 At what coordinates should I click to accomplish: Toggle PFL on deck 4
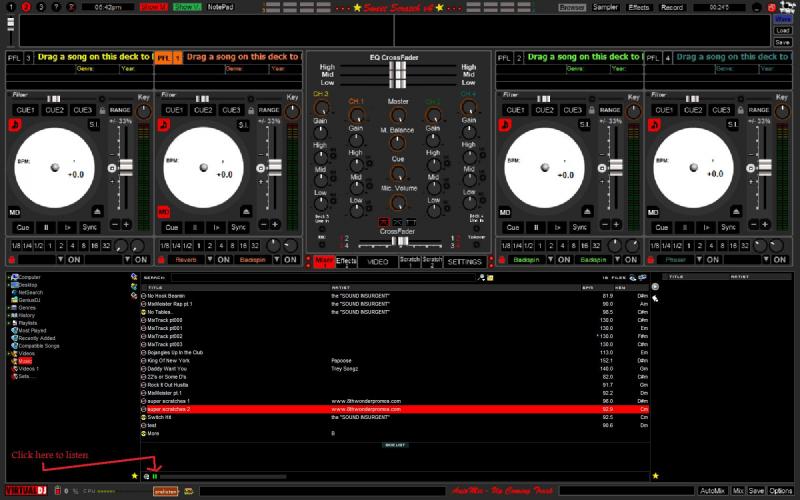point(653,58)
